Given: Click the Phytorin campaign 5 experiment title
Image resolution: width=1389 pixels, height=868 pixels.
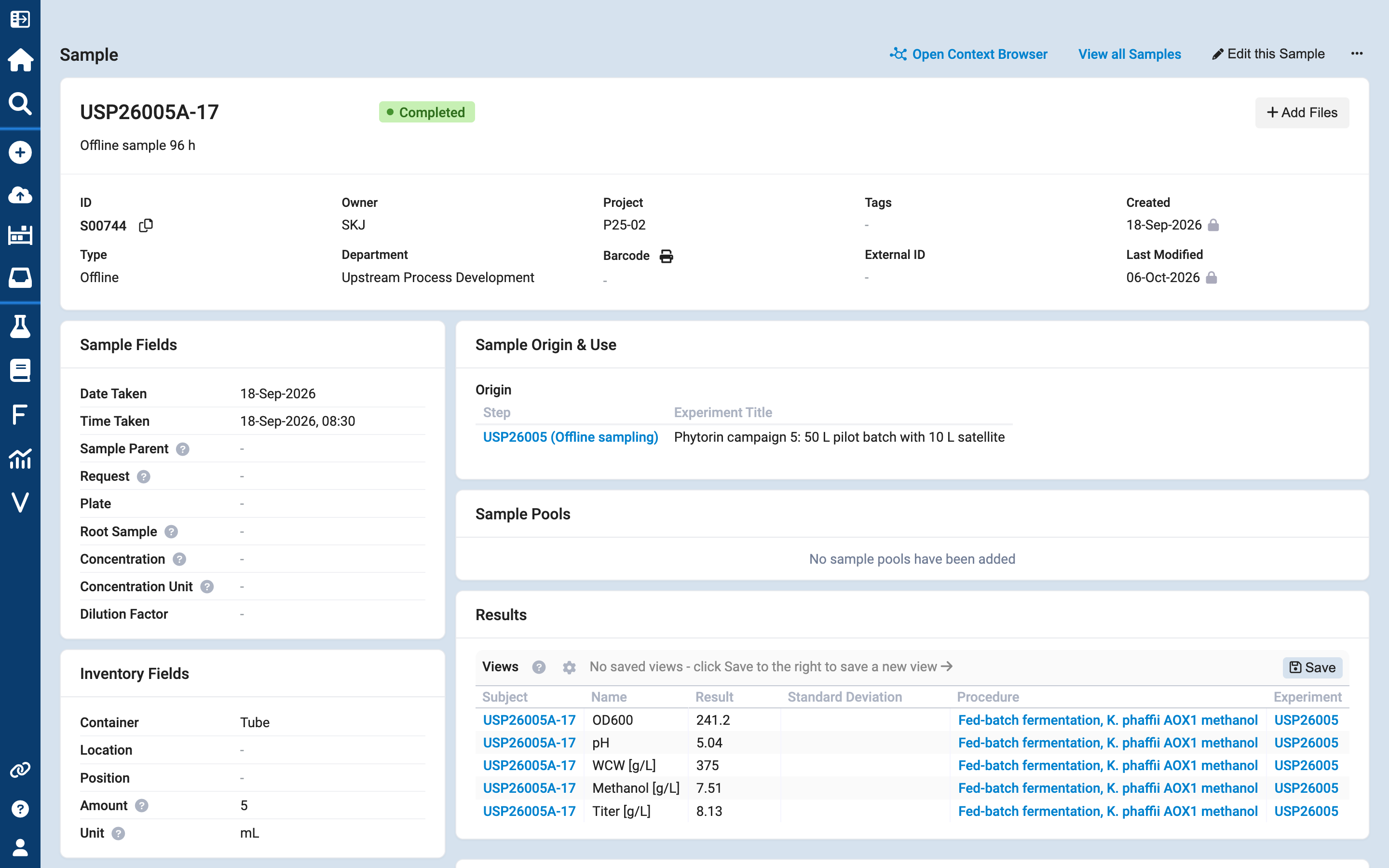Looking at the screenshot, I should 839,437.
